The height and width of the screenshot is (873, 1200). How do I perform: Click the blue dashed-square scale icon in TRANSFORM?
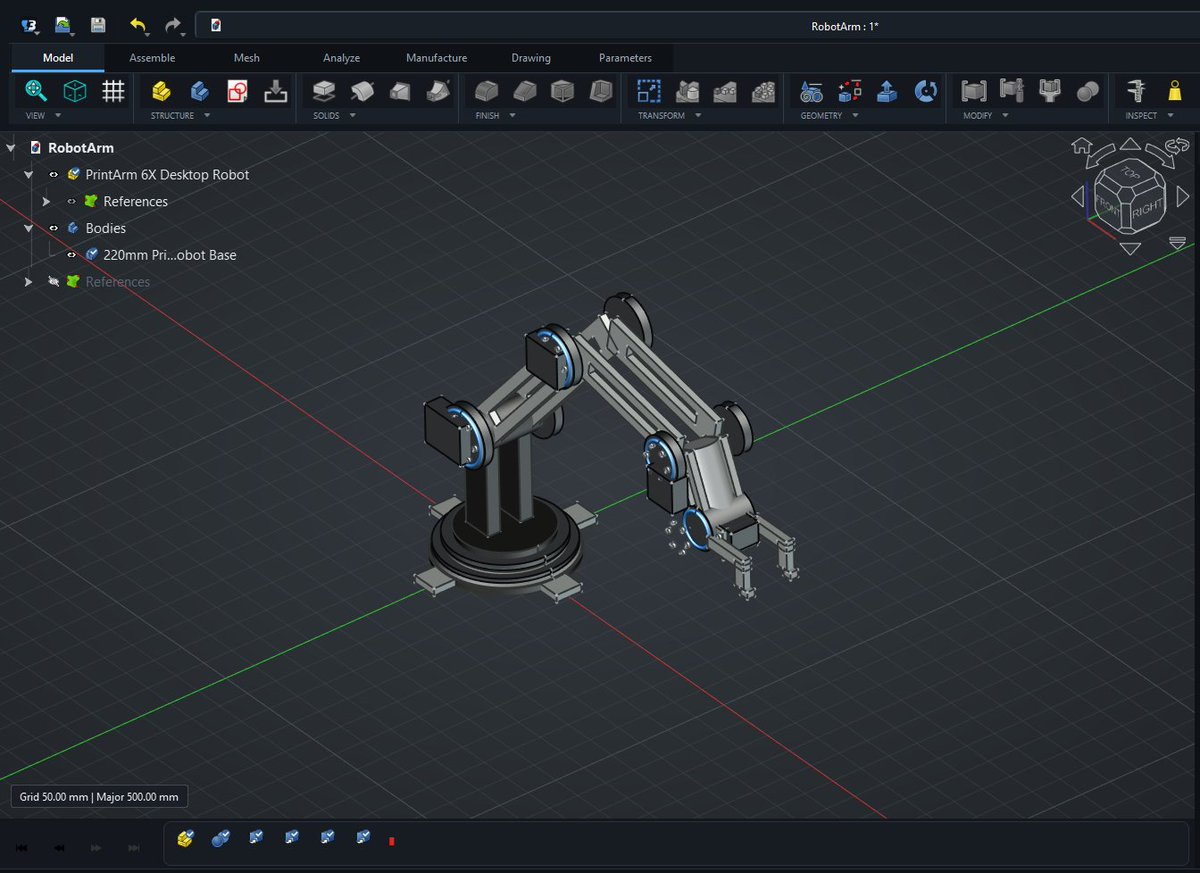[x=649, y=91]
